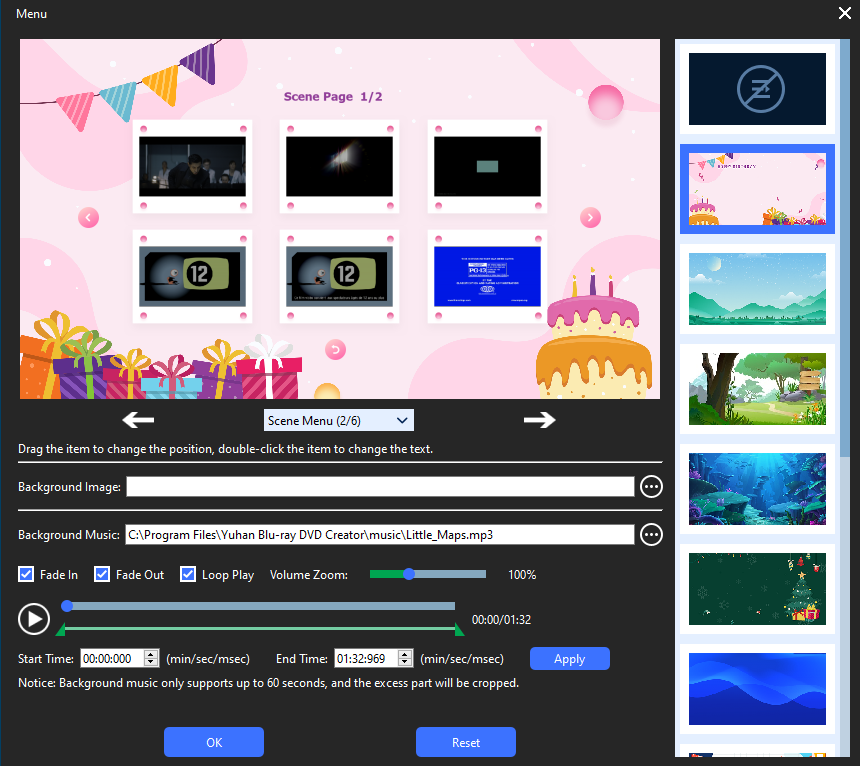Uncheck the Fade Out option

(x=102, y=575)
